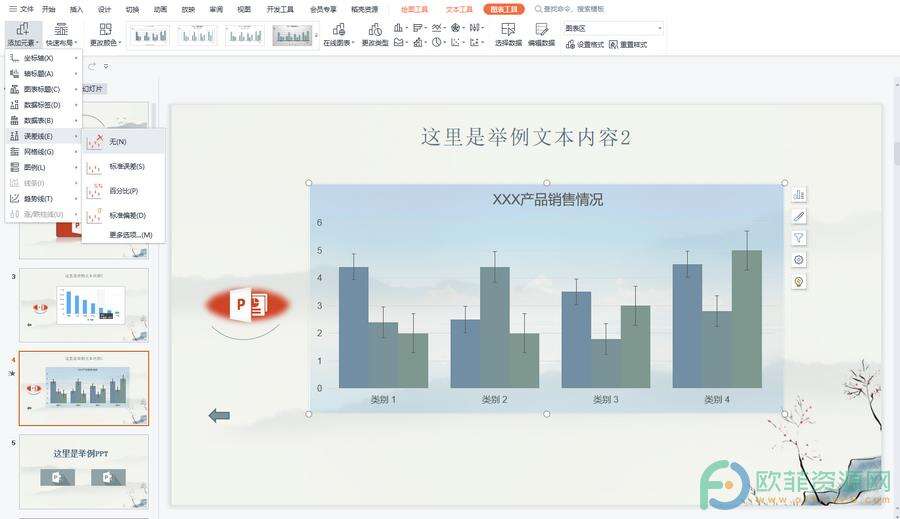Image resolution: width=900 pixels, height=519 pixels.
Task: Expand the chart styles gallery more arrow
Action: 316,36
